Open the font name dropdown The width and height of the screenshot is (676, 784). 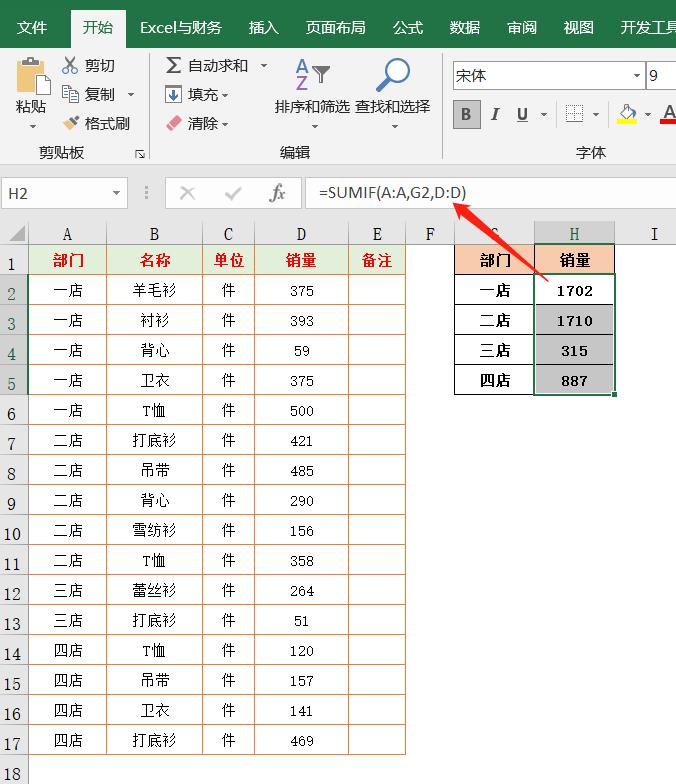pos(637,76)
